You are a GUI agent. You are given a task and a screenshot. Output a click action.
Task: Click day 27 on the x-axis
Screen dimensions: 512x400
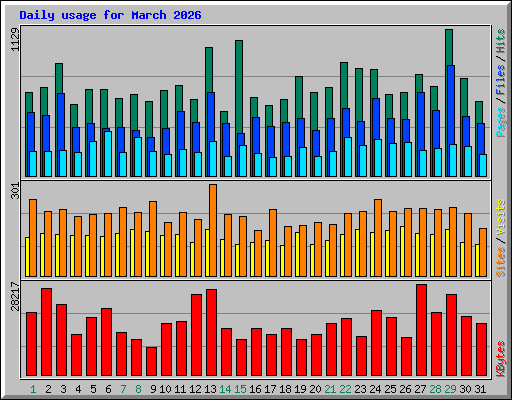[420, 389]
